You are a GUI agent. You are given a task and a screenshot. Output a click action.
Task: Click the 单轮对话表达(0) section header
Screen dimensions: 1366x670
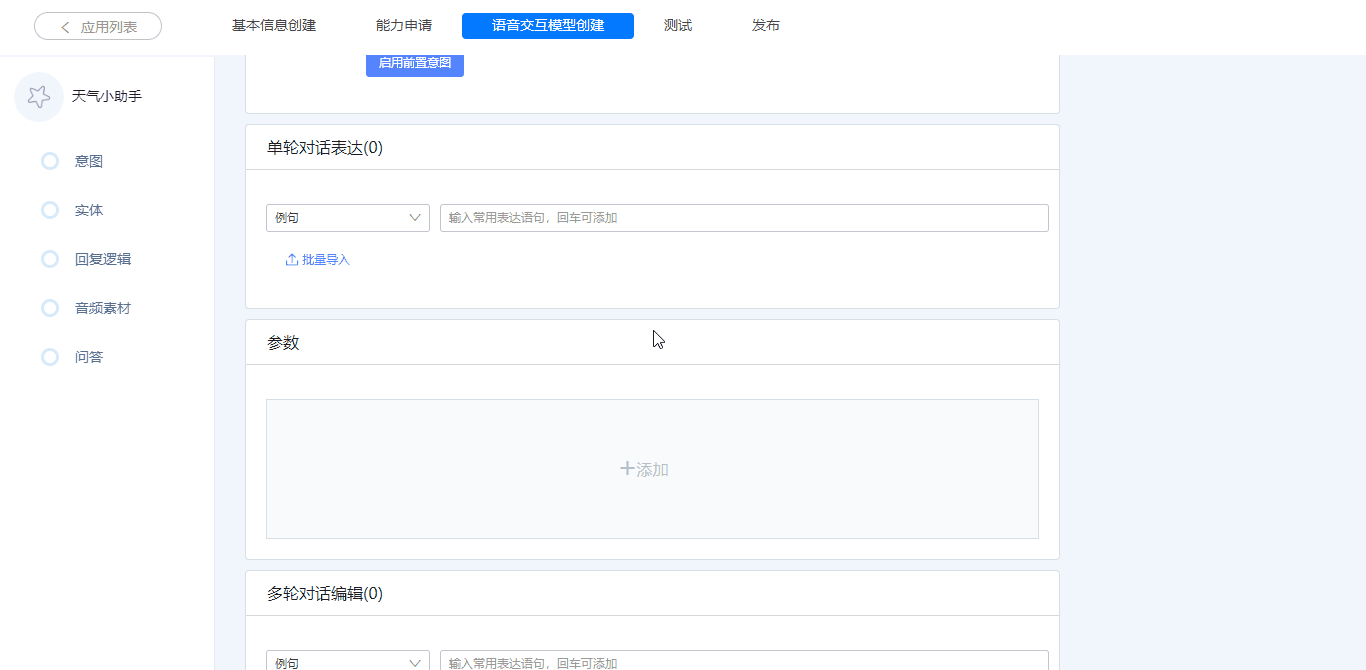pyautogui.click(x=325, y=148)
